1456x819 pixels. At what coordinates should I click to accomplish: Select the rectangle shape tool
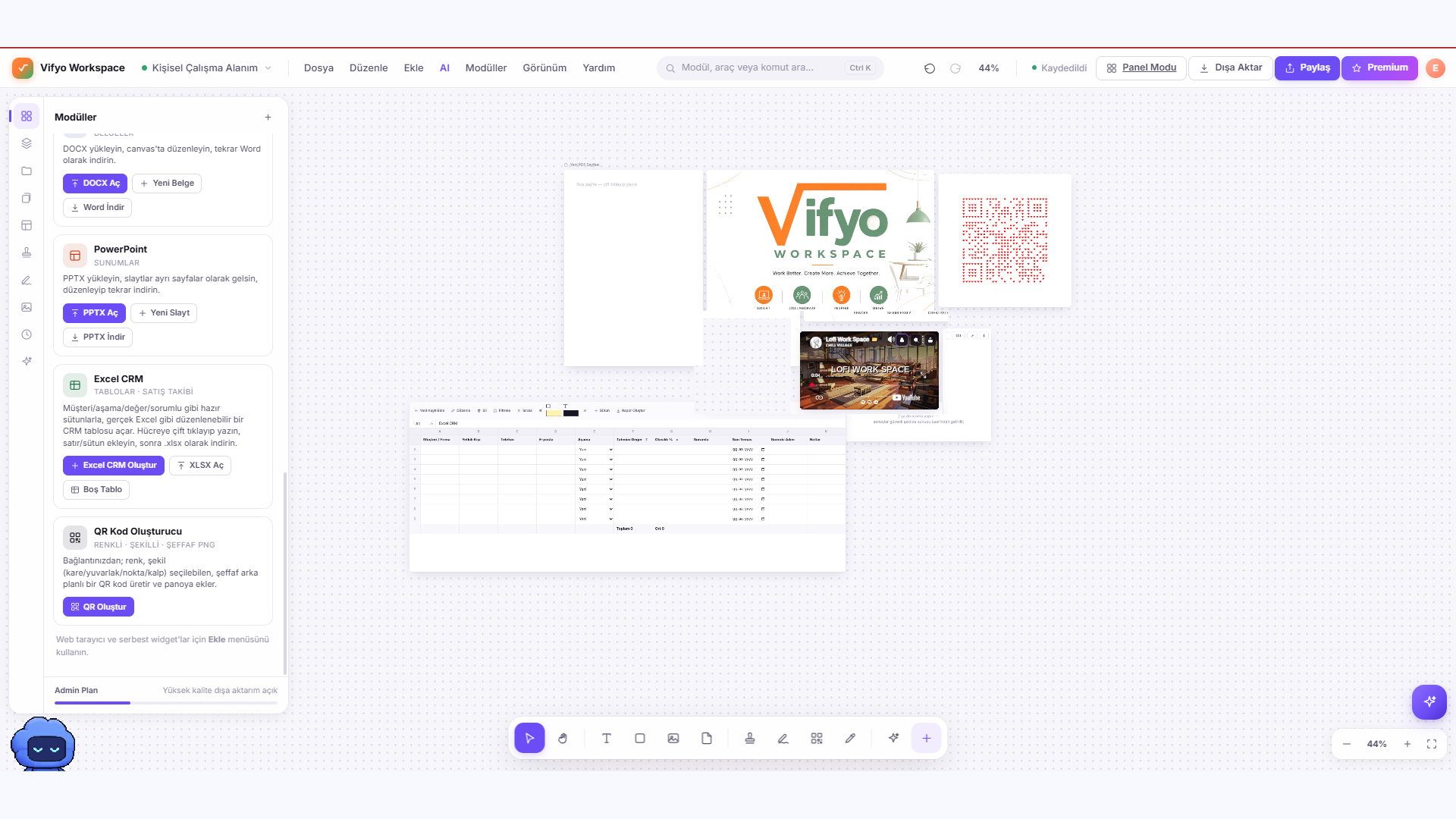640,738
